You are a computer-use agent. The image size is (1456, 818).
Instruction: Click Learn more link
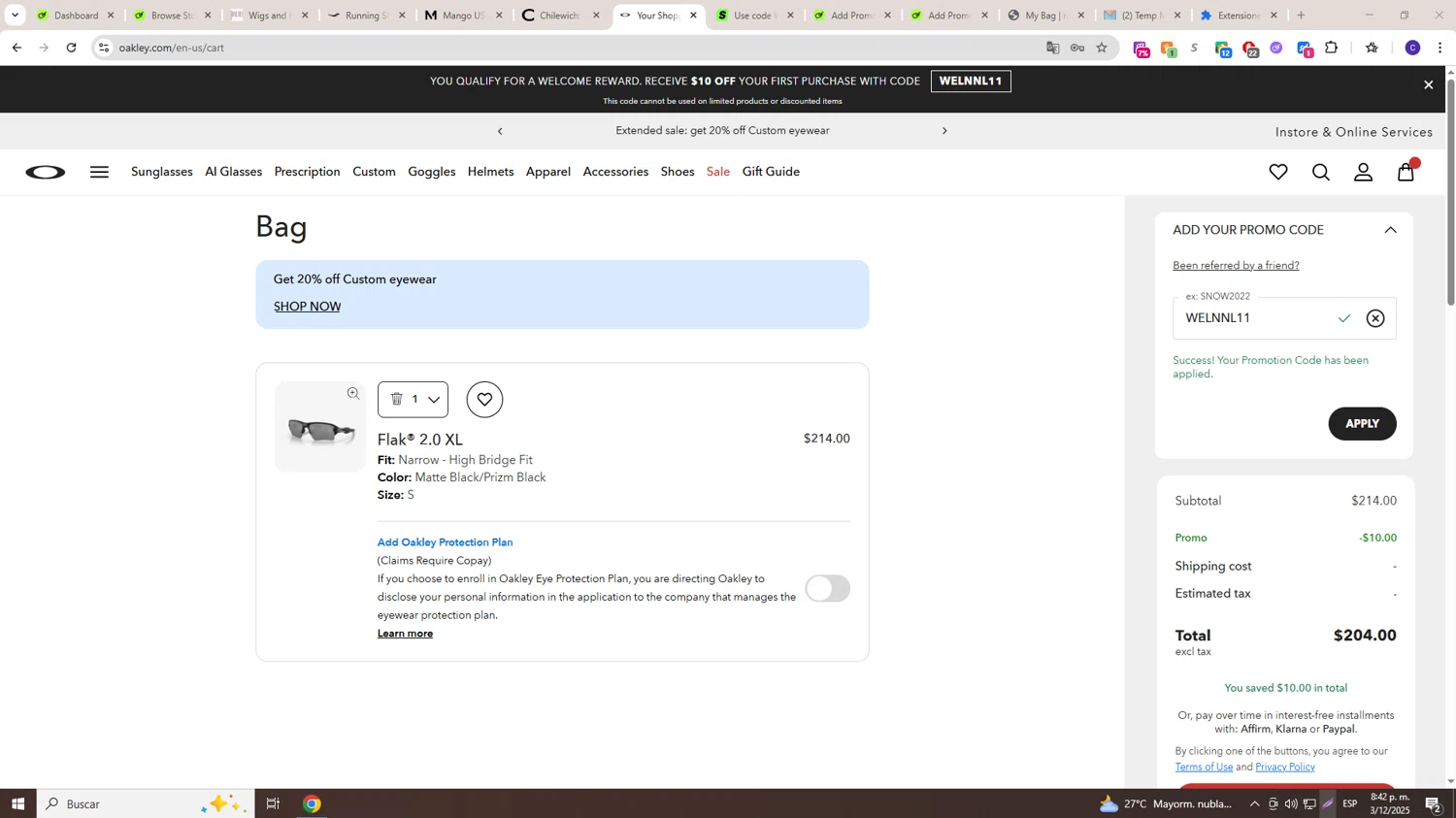[405, 634]
